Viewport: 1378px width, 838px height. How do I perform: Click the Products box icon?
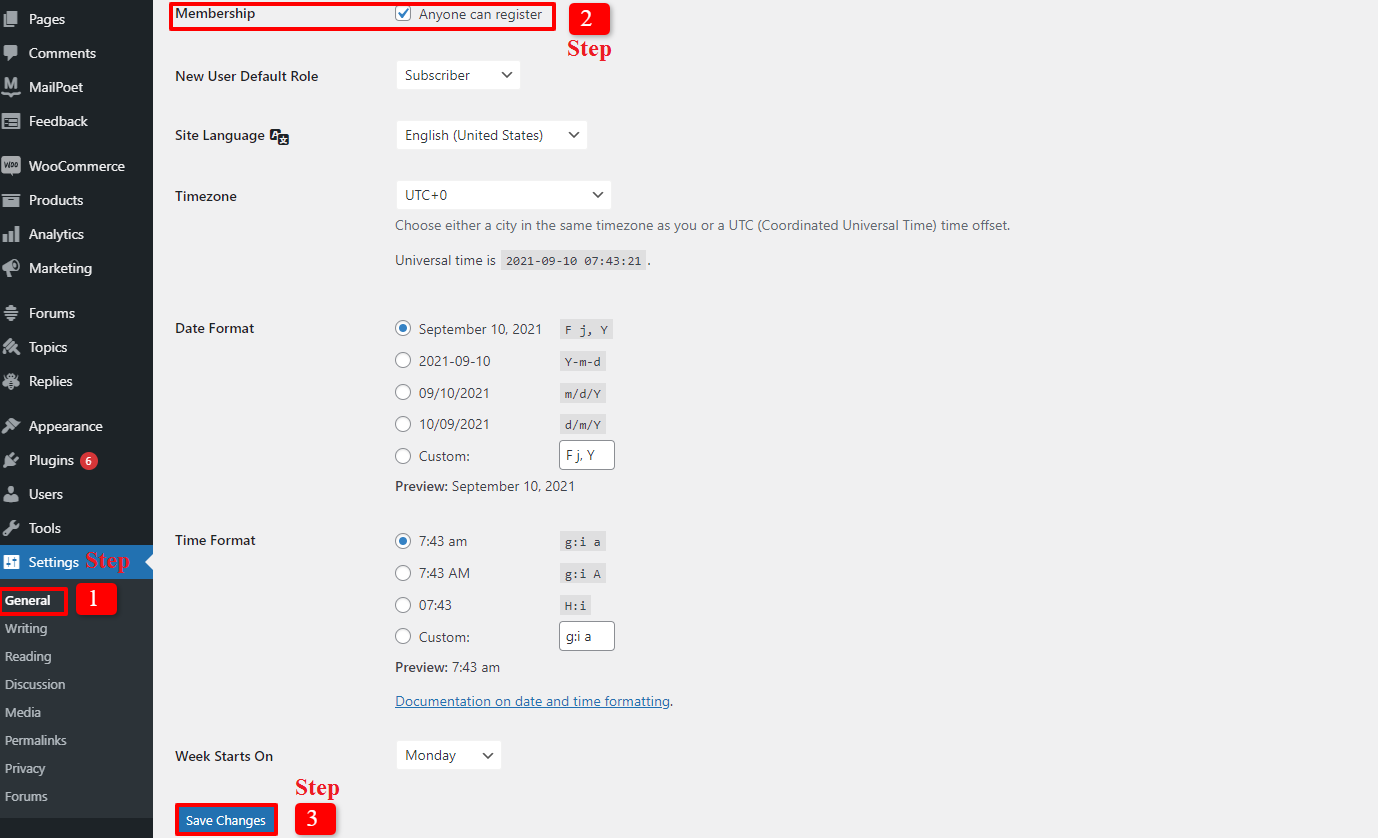(x=11, y=200)
